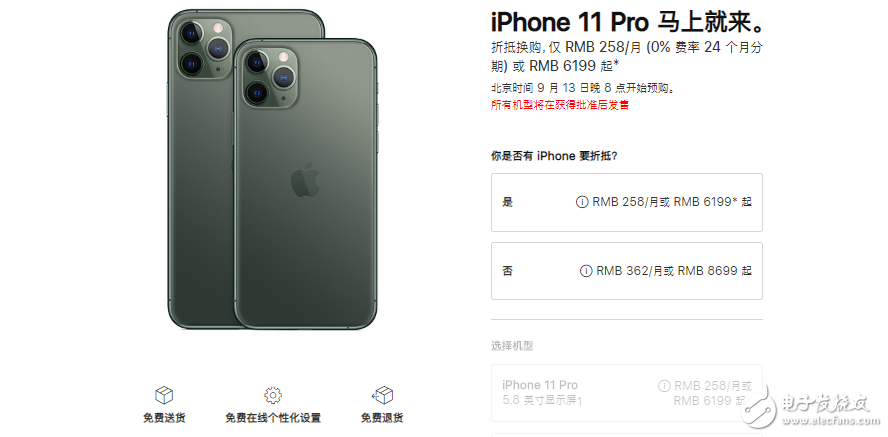
Task: Select 是 for iPhone trade-in
Action: (626, 203)
